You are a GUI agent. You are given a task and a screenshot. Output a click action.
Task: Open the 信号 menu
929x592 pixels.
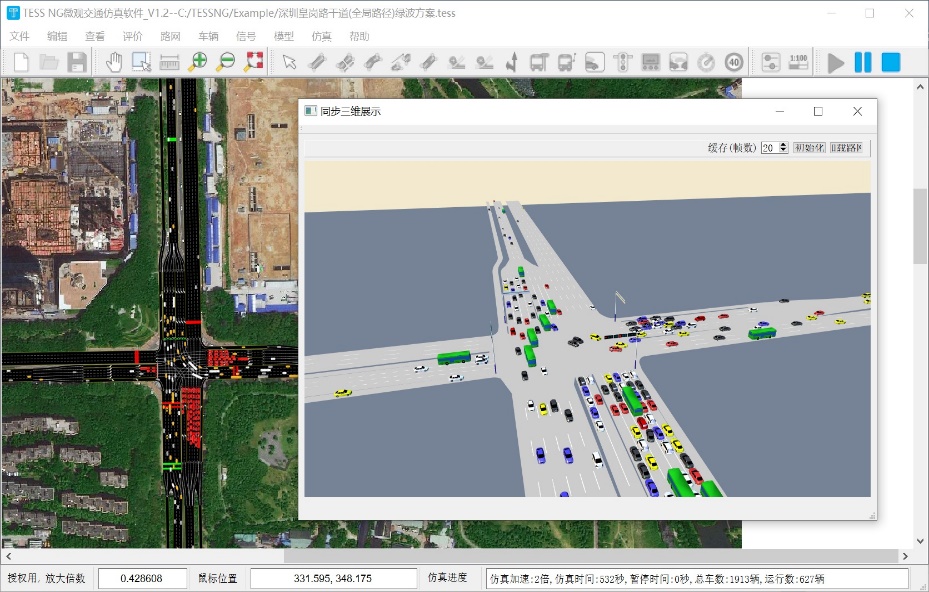(246, 36)
